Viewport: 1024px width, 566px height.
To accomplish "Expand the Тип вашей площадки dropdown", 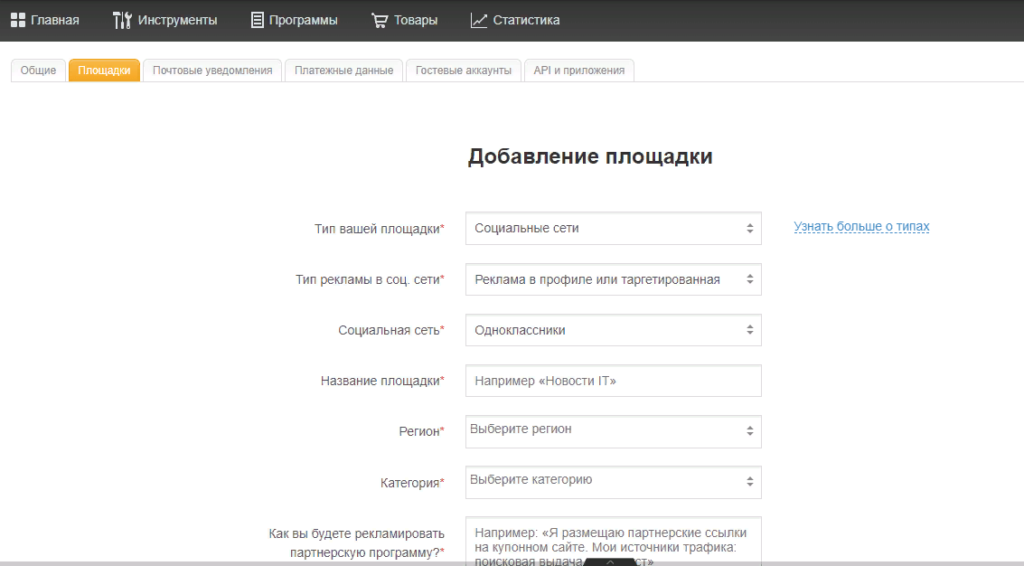I will click(x=613, y=228).
